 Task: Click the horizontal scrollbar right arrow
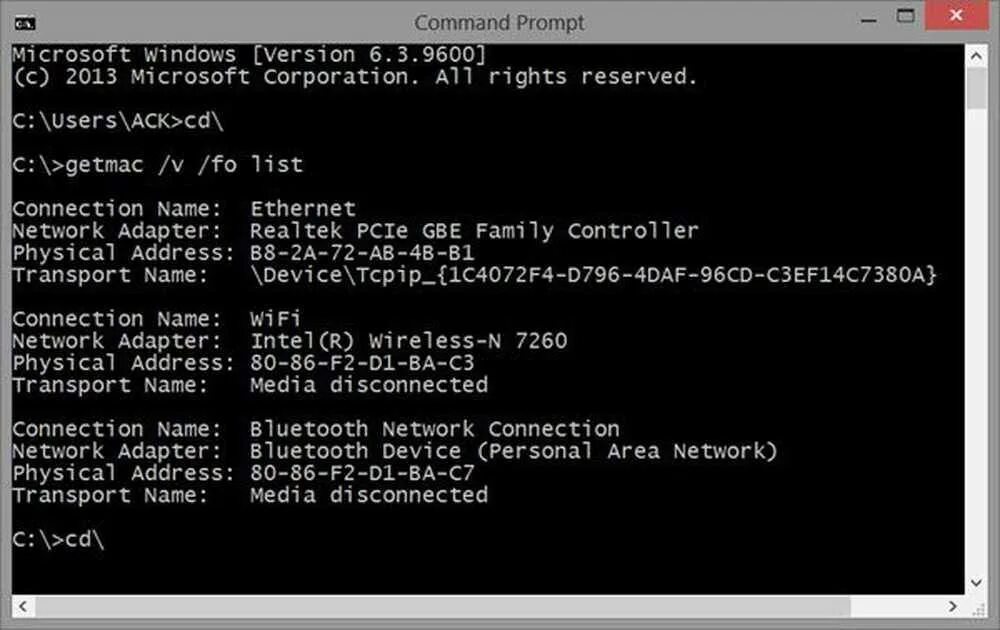click(x=955, y=607)
